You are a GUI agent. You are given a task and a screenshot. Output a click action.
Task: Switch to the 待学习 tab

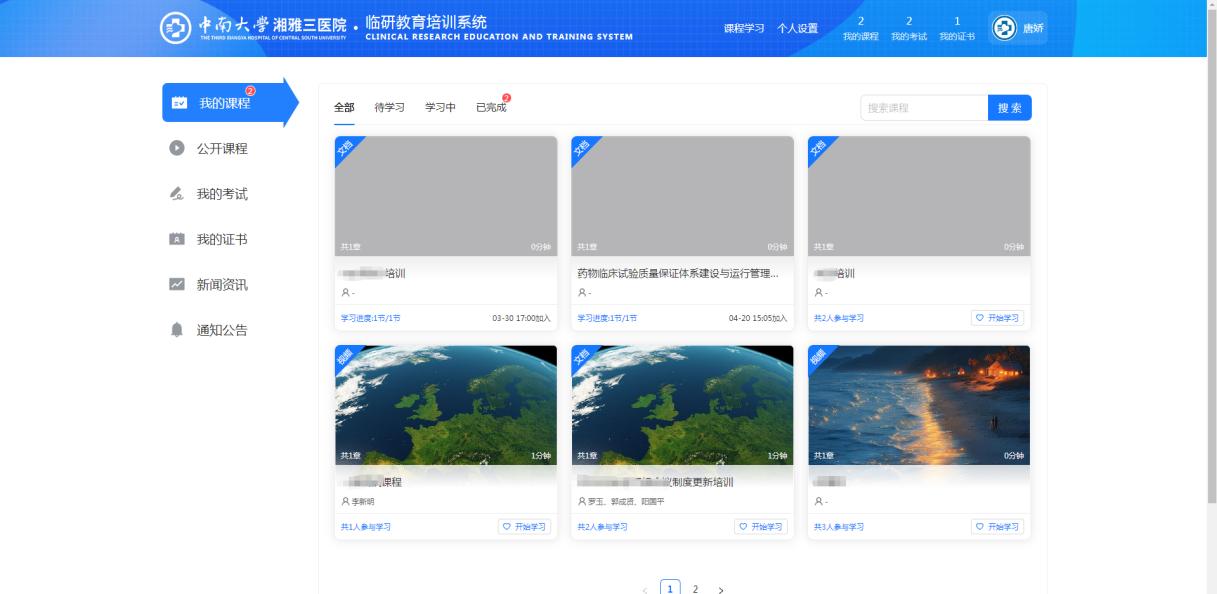pos(389,108)
